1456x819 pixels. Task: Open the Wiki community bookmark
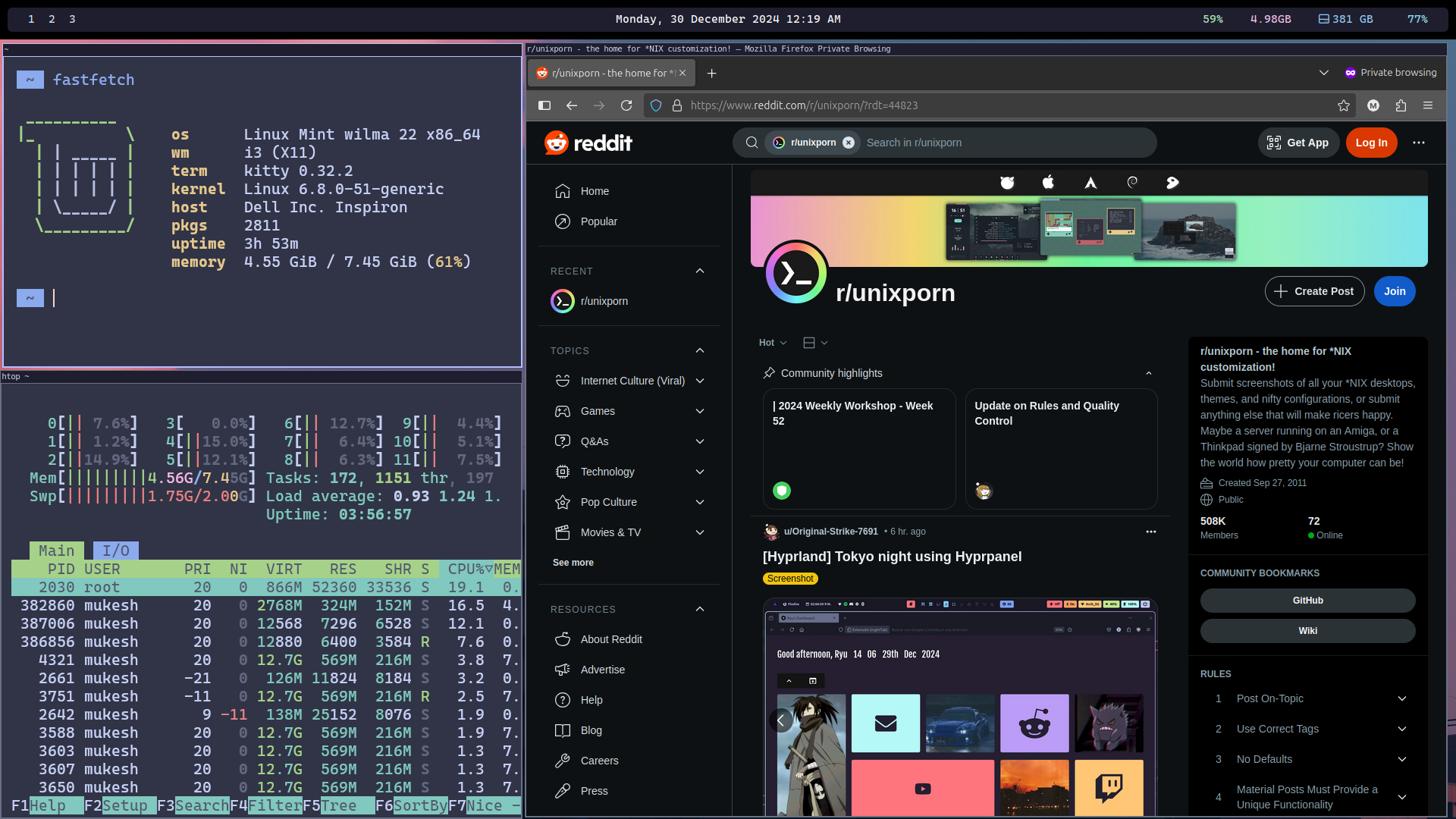point(1307,631)
